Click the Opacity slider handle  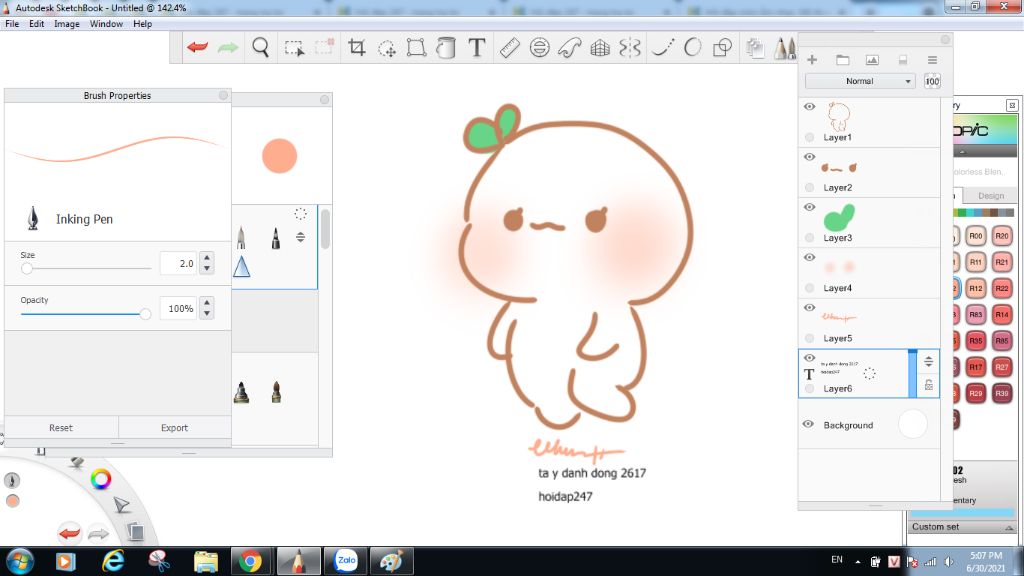pyautogui.click(x=145, y=314)
